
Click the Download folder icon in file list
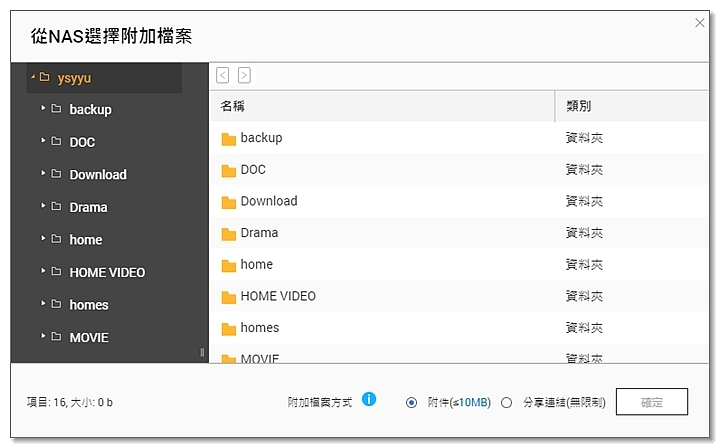[228, 202]
